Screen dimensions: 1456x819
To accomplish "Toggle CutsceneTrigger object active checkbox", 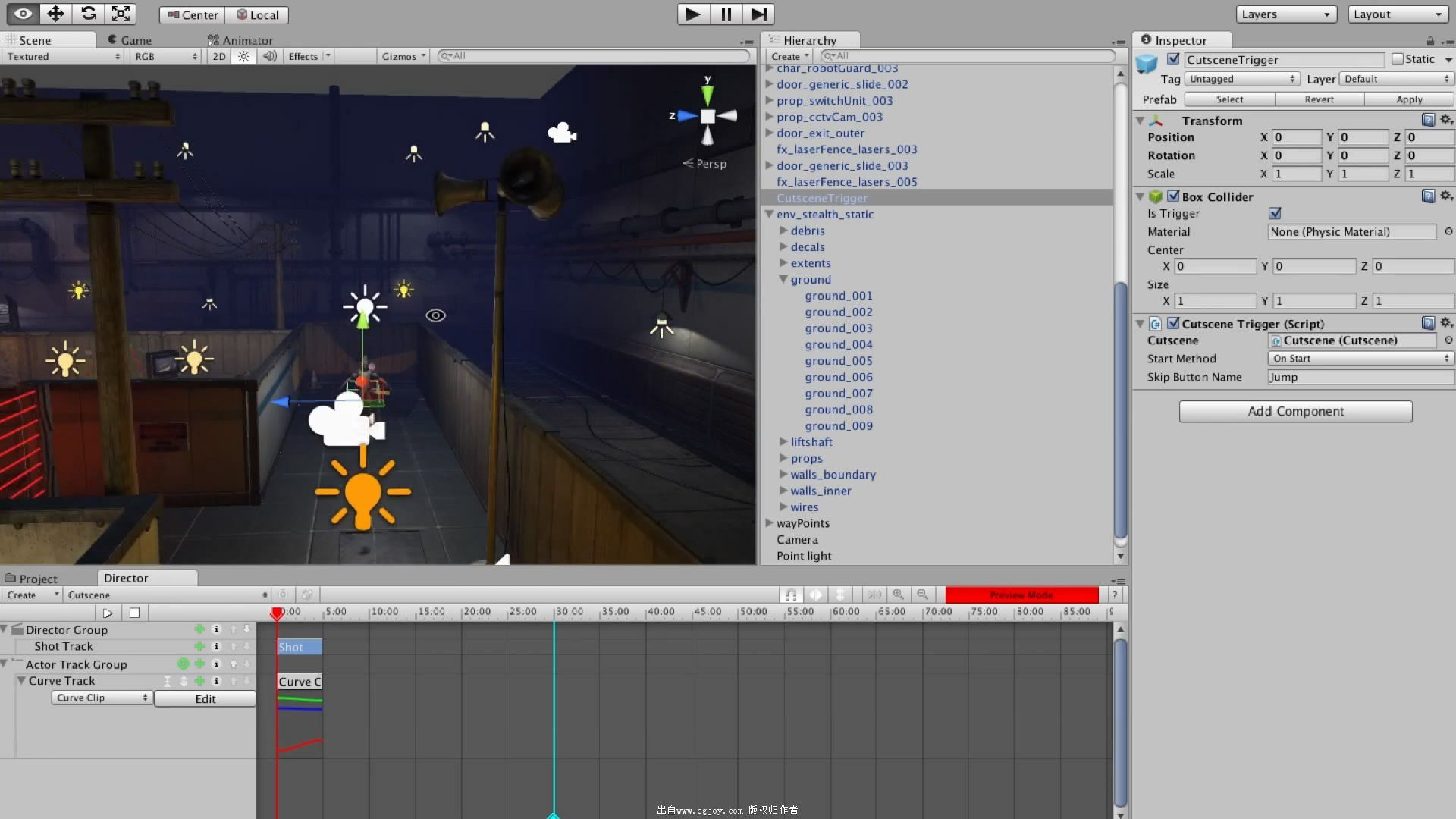I will pos(1173,59).
